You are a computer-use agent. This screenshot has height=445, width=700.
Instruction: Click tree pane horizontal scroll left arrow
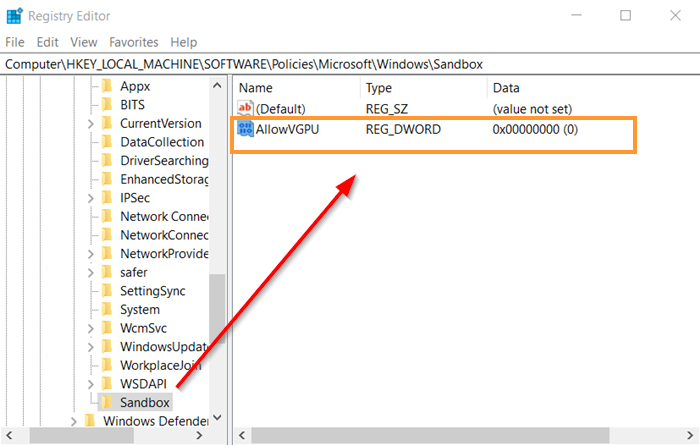pyautogui.click(x=9, y=435)
